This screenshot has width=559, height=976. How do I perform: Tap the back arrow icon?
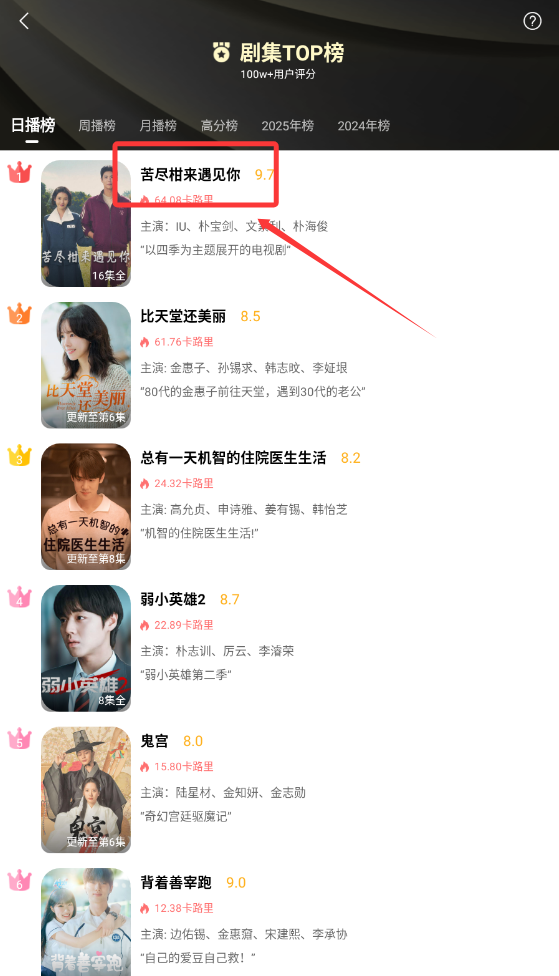24,21
